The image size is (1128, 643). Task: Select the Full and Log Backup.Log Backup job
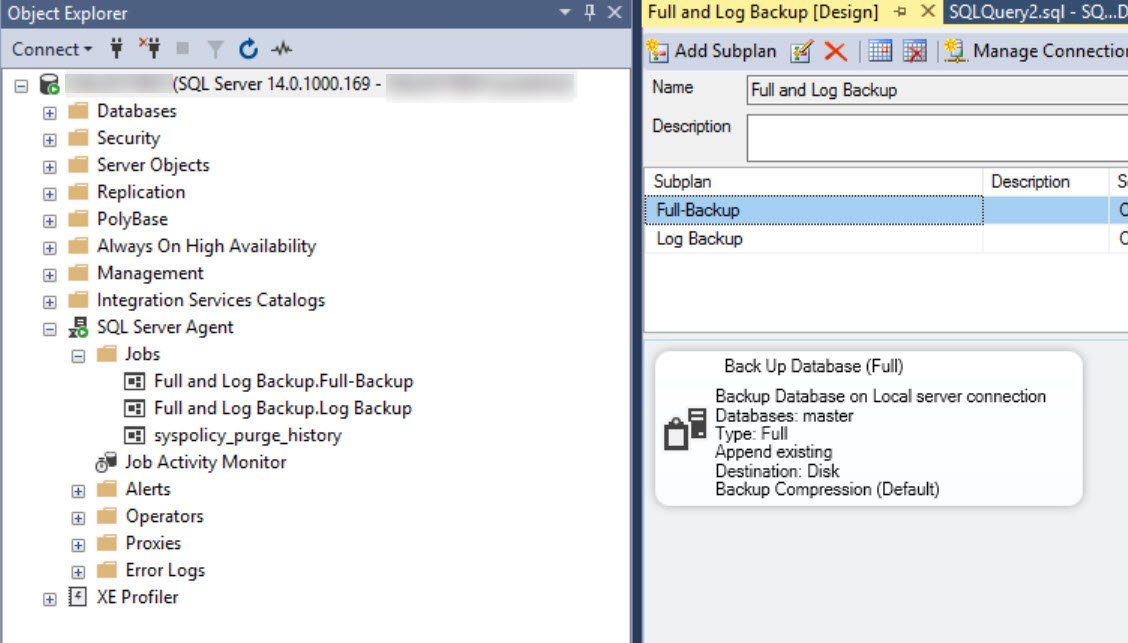coord(283,408)
